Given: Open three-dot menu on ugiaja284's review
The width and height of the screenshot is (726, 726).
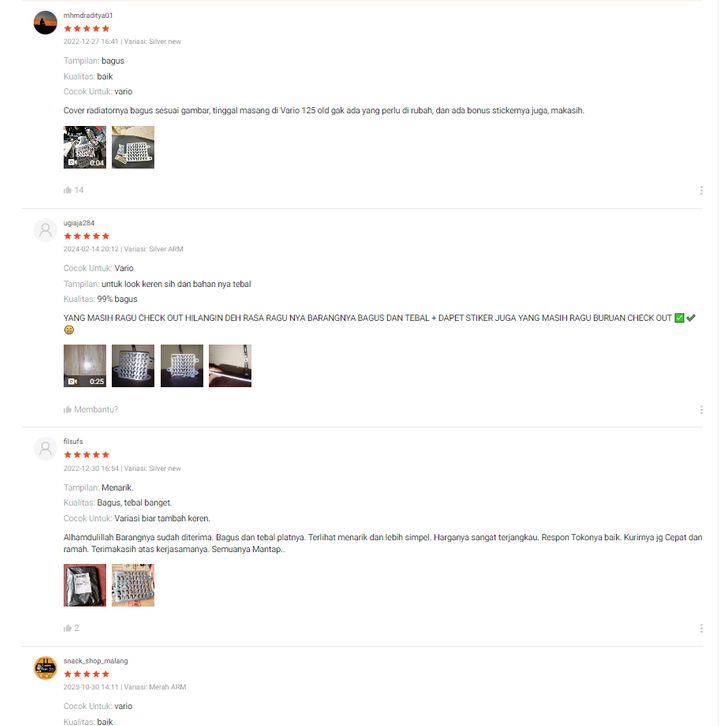Looking at the screenshot, I should tap(701, 410).
